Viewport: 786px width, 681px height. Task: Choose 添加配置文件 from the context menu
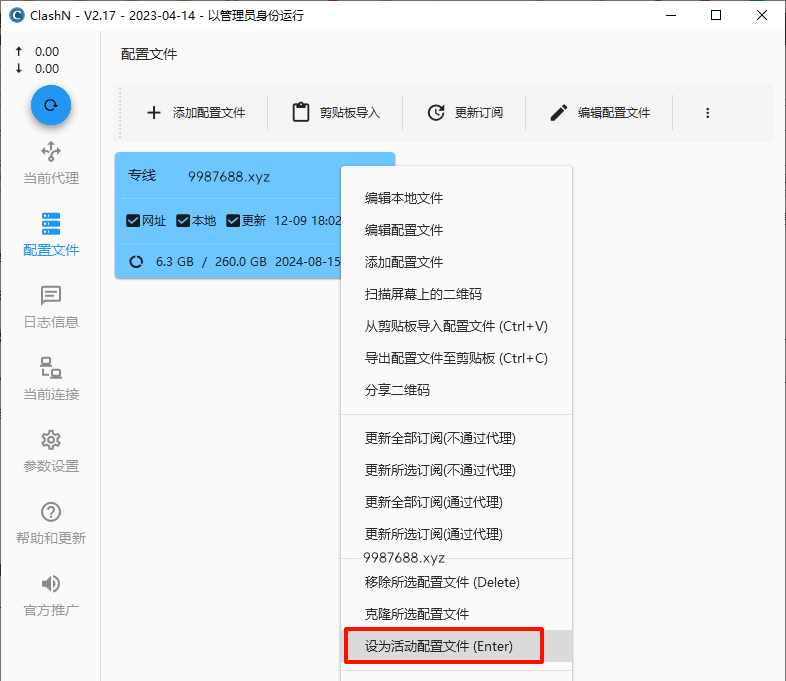pos(456,262)
